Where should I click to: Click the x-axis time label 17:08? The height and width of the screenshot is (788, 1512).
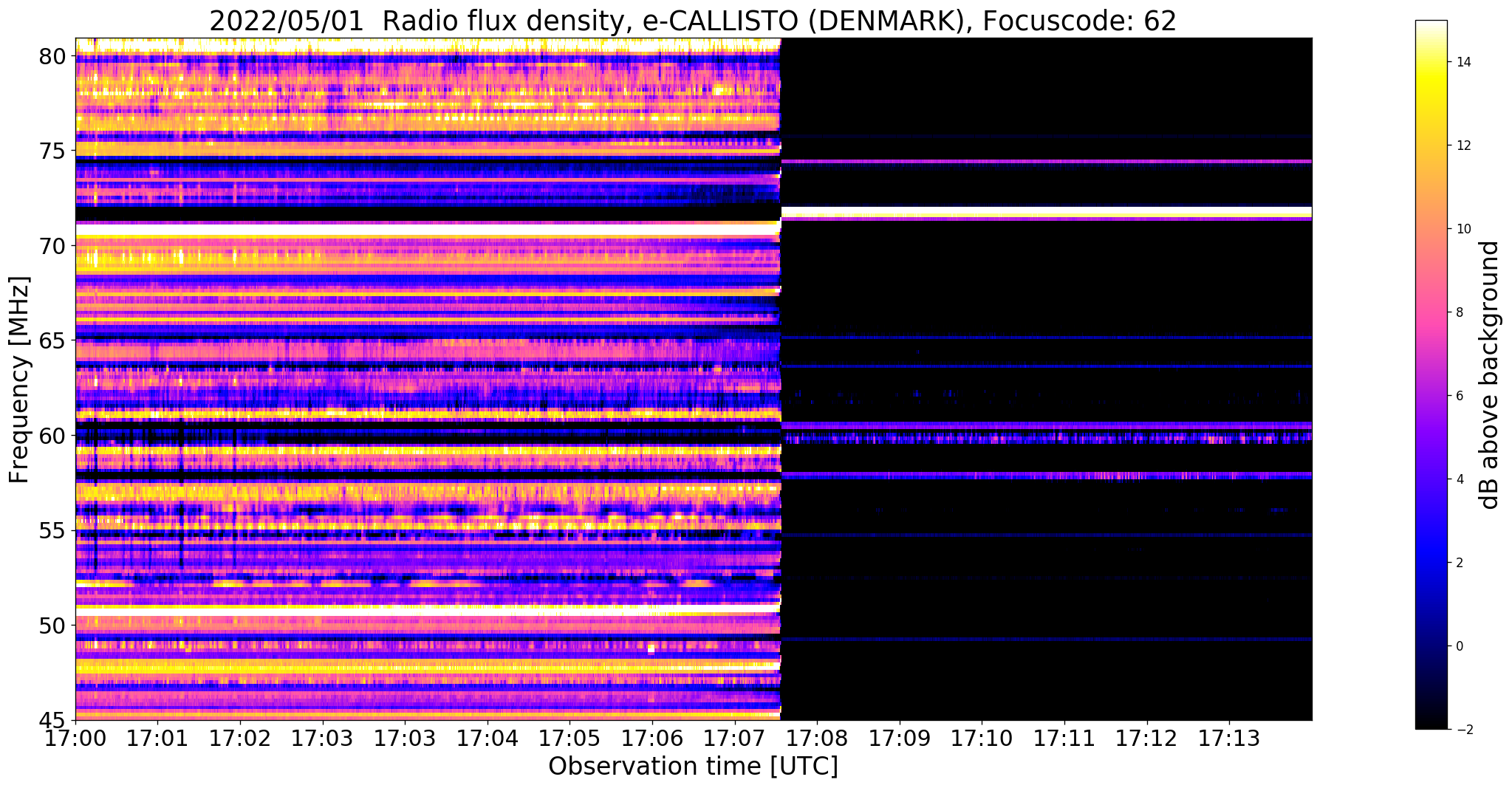coord(817,738)
